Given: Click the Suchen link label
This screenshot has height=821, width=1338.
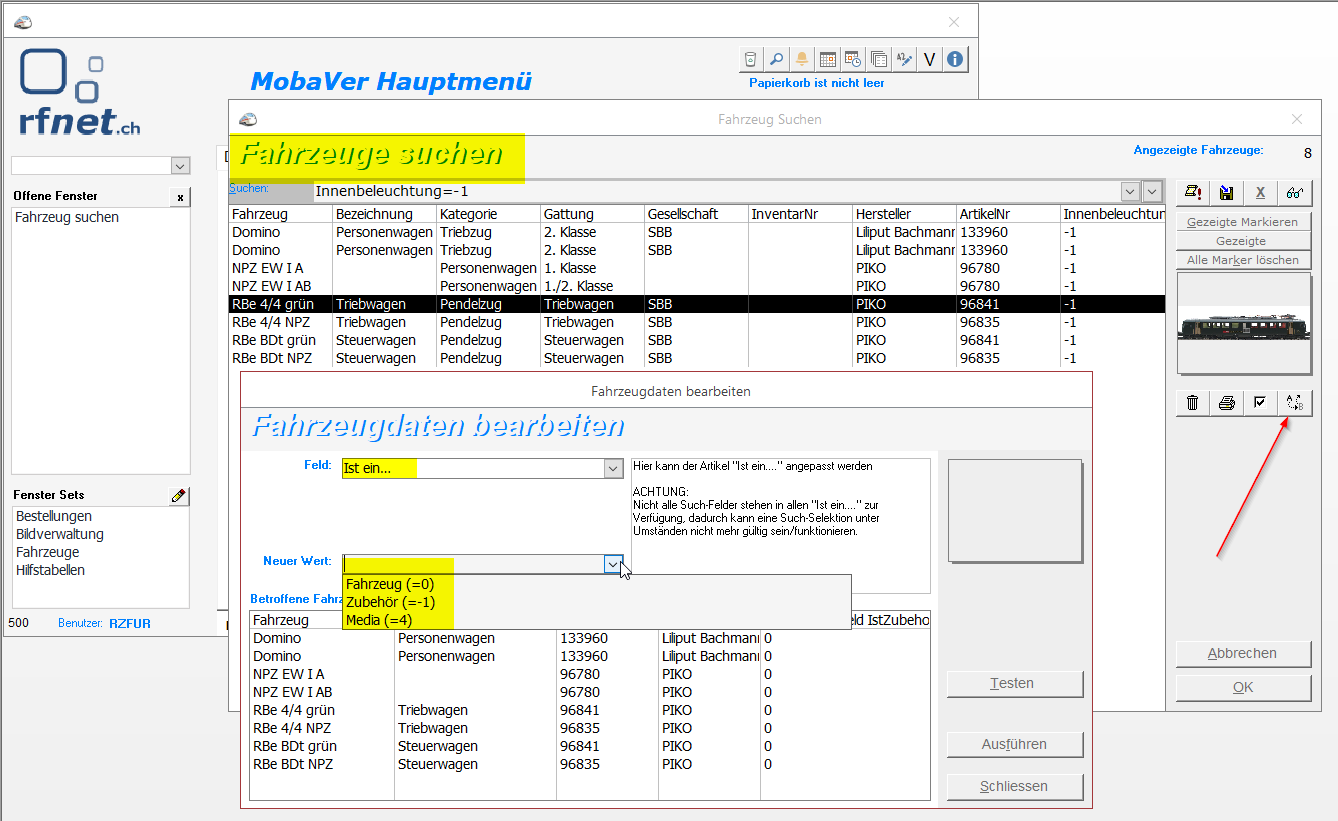Looking at the screenshot, I should coord(248,188).
